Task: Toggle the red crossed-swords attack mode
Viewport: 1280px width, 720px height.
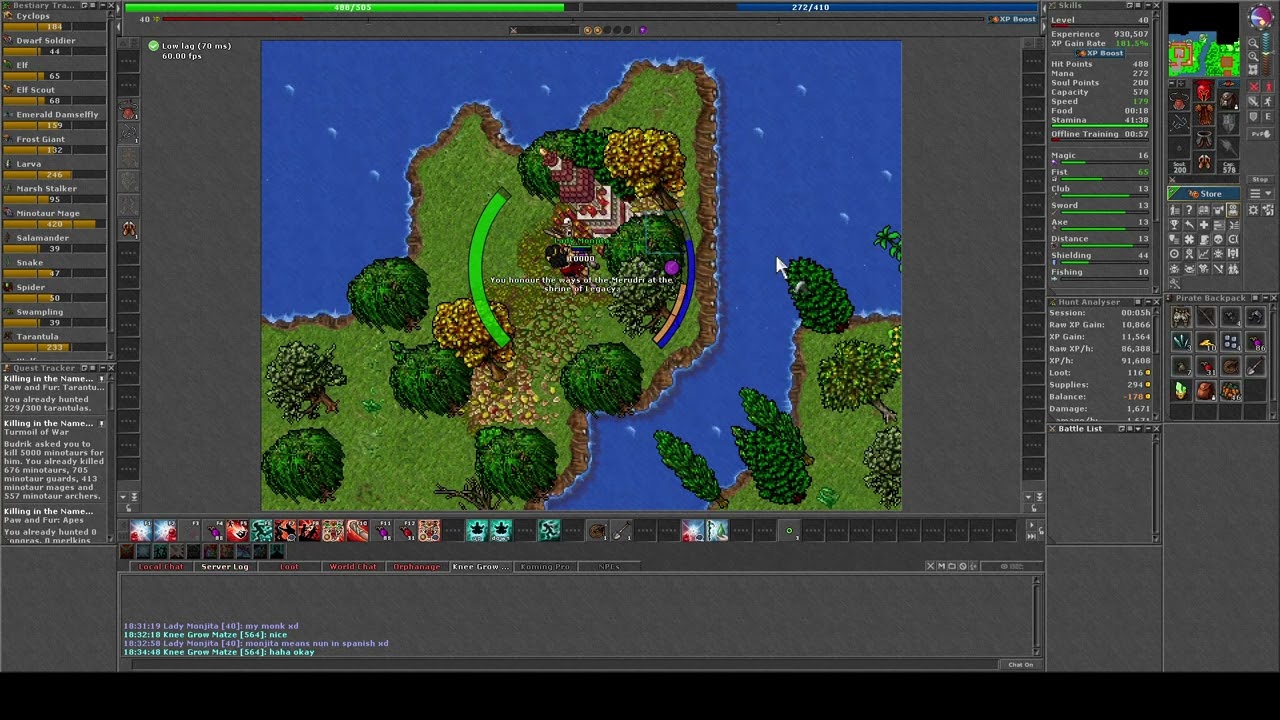Action: tap(1253, 85)
